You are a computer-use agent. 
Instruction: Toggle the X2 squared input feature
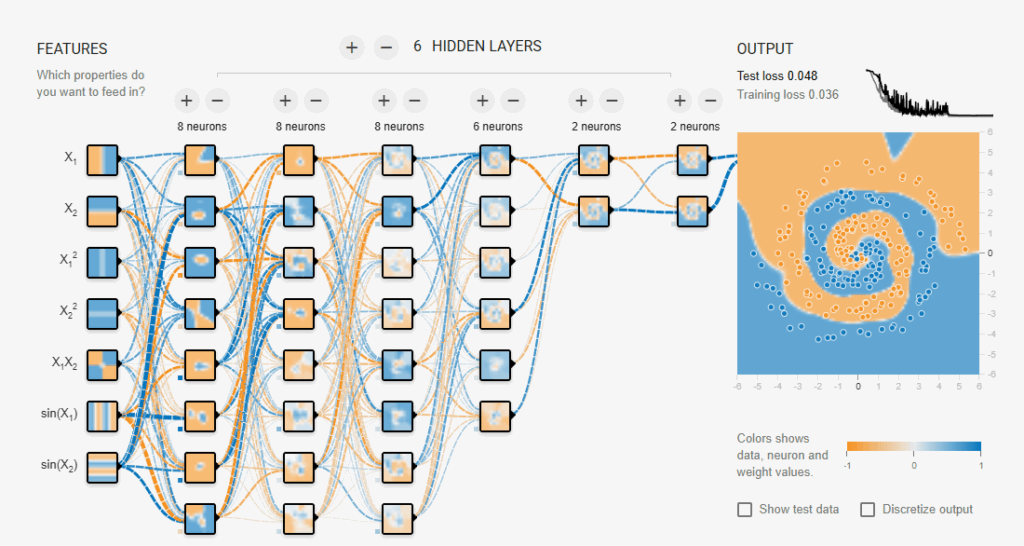103,314
